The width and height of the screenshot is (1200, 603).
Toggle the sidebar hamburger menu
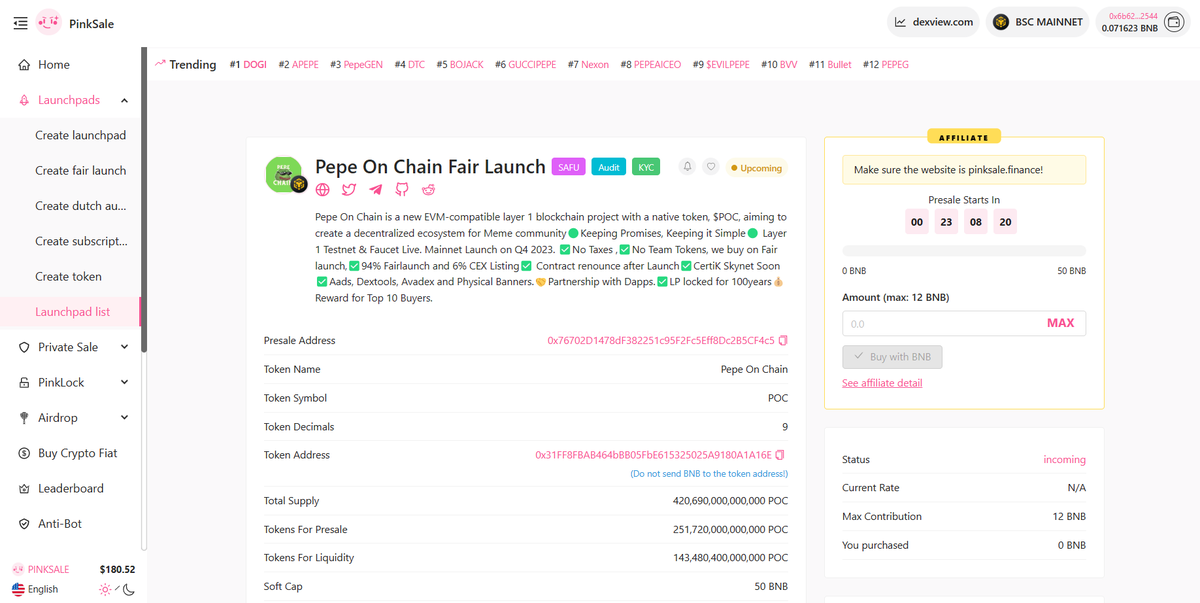pyautogui.click(x=20, y=23)
